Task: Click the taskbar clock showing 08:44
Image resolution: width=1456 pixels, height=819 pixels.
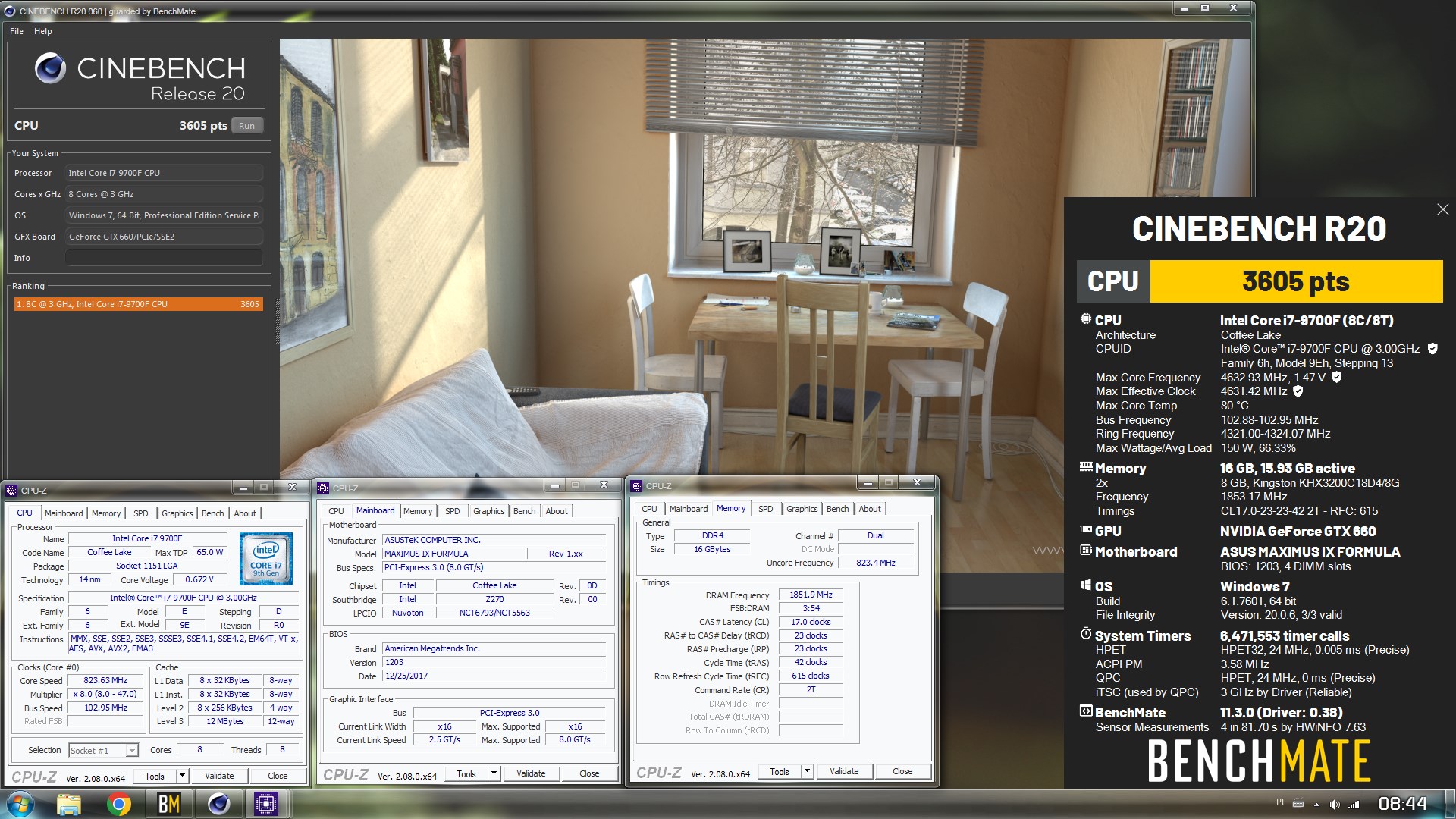Action: pos(1403,804)
